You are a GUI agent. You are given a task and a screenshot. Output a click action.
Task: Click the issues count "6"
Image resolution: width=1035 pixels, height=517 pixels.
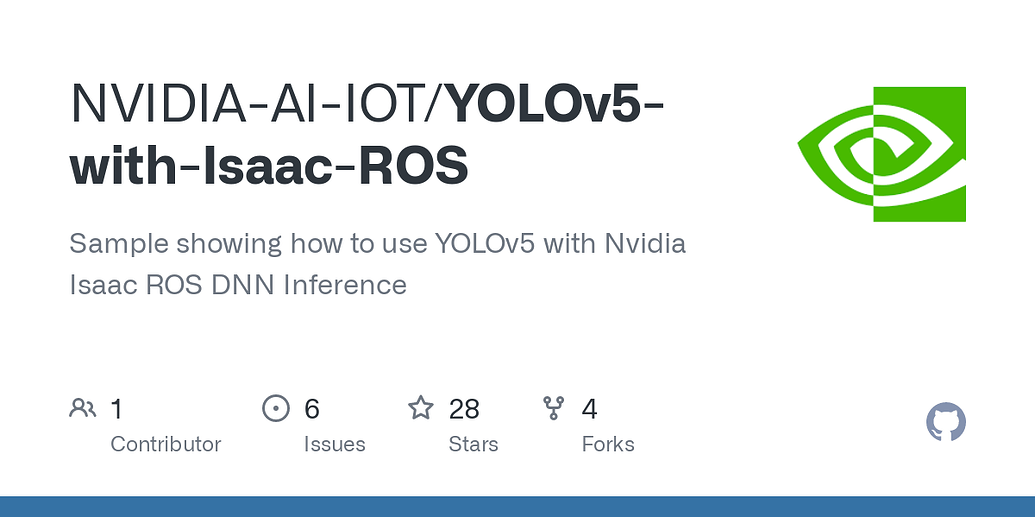pos(312,408)
